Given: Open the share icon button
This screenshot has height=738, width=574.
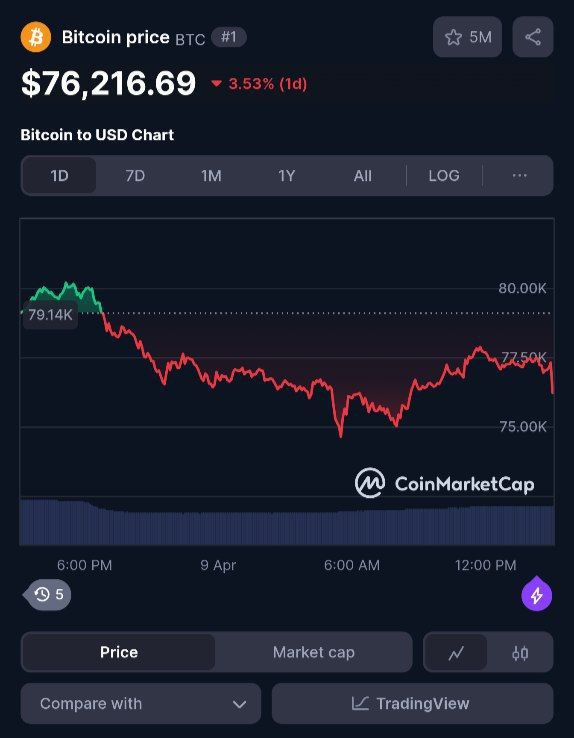Looking at the screenshot, I should pos(533,37).
